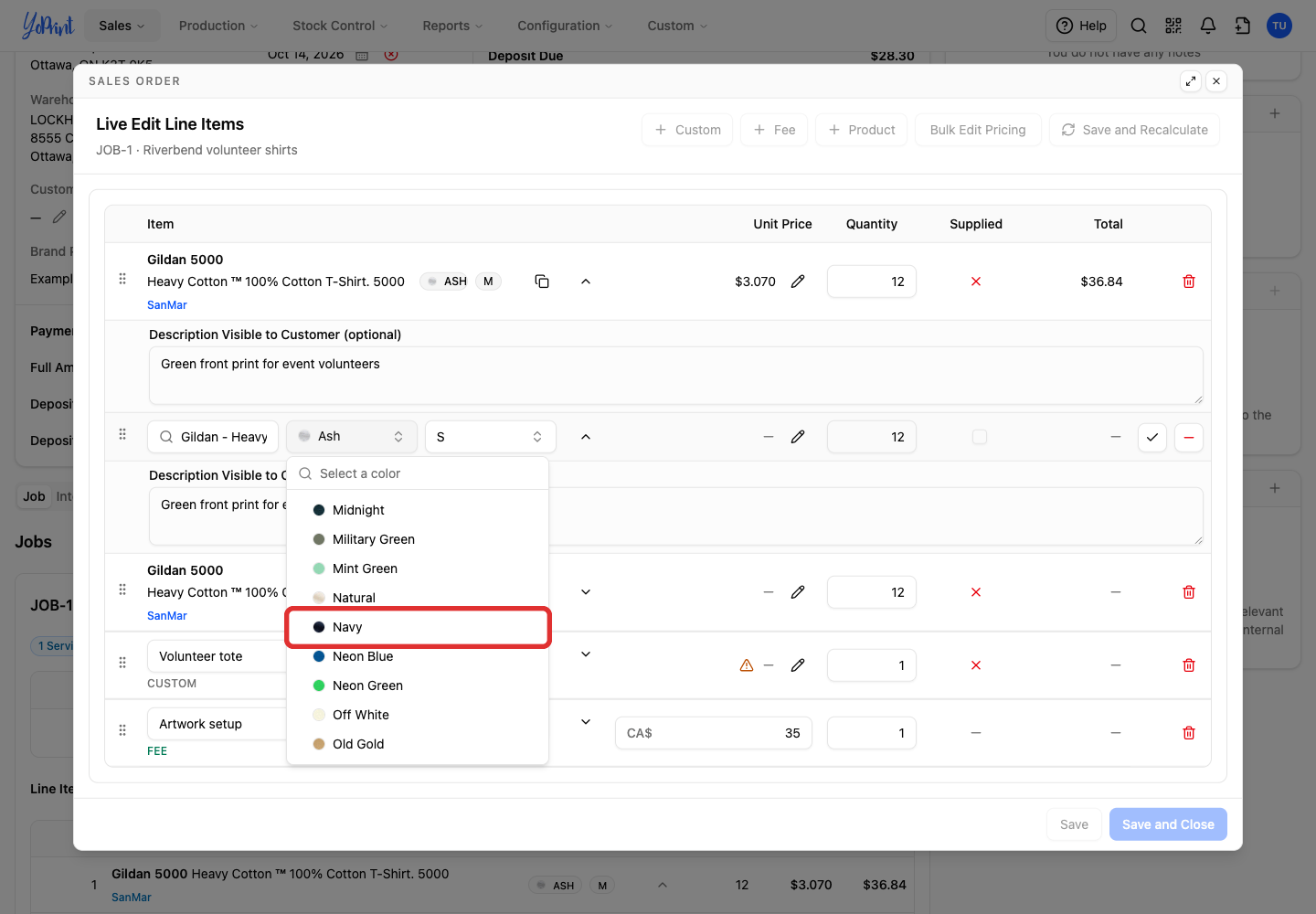Click Save and Recalculate button

coord(1134,130)
